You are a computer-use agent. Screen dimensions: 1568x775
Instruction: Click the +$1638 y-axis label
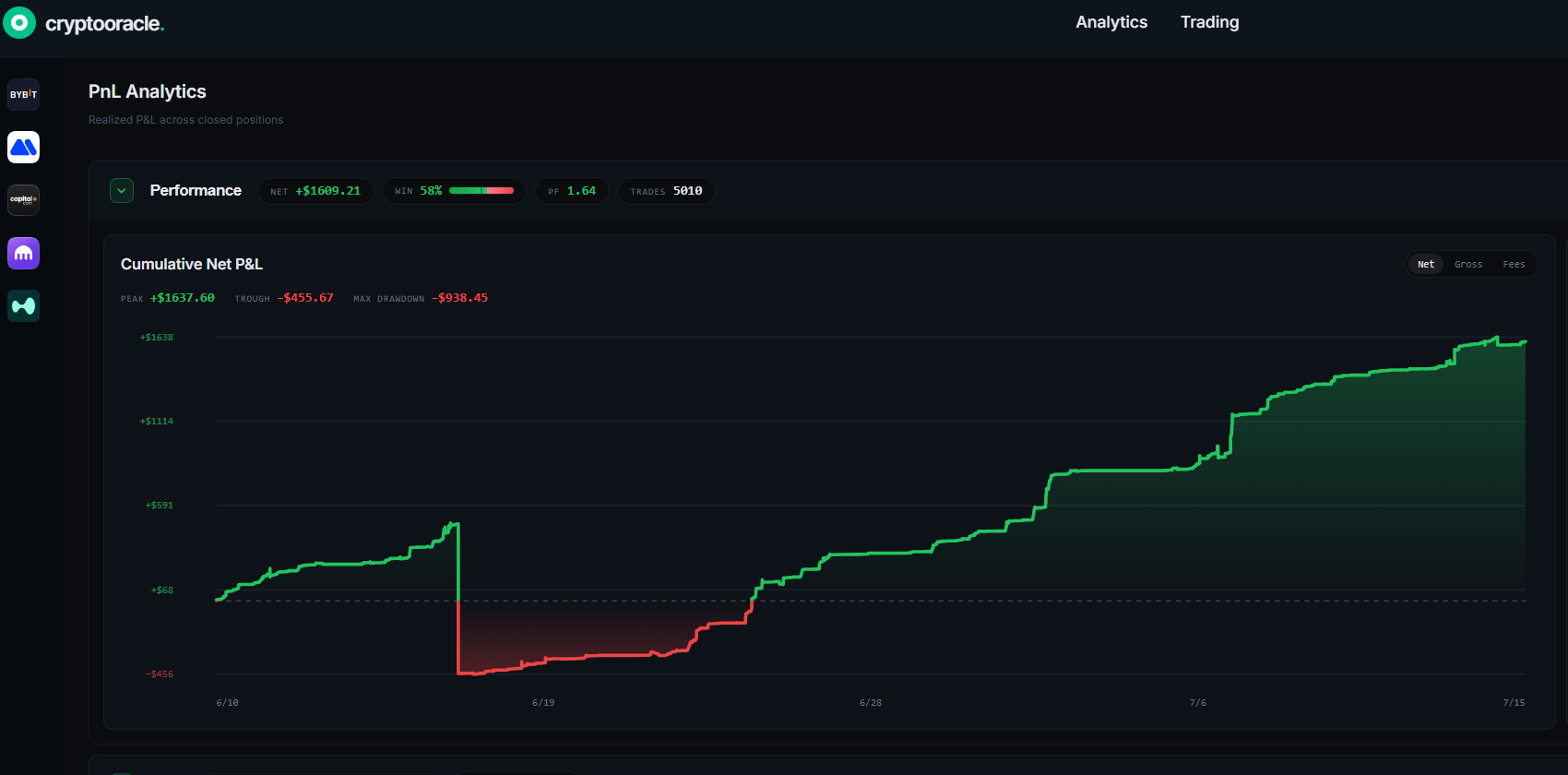coord(157,338)
